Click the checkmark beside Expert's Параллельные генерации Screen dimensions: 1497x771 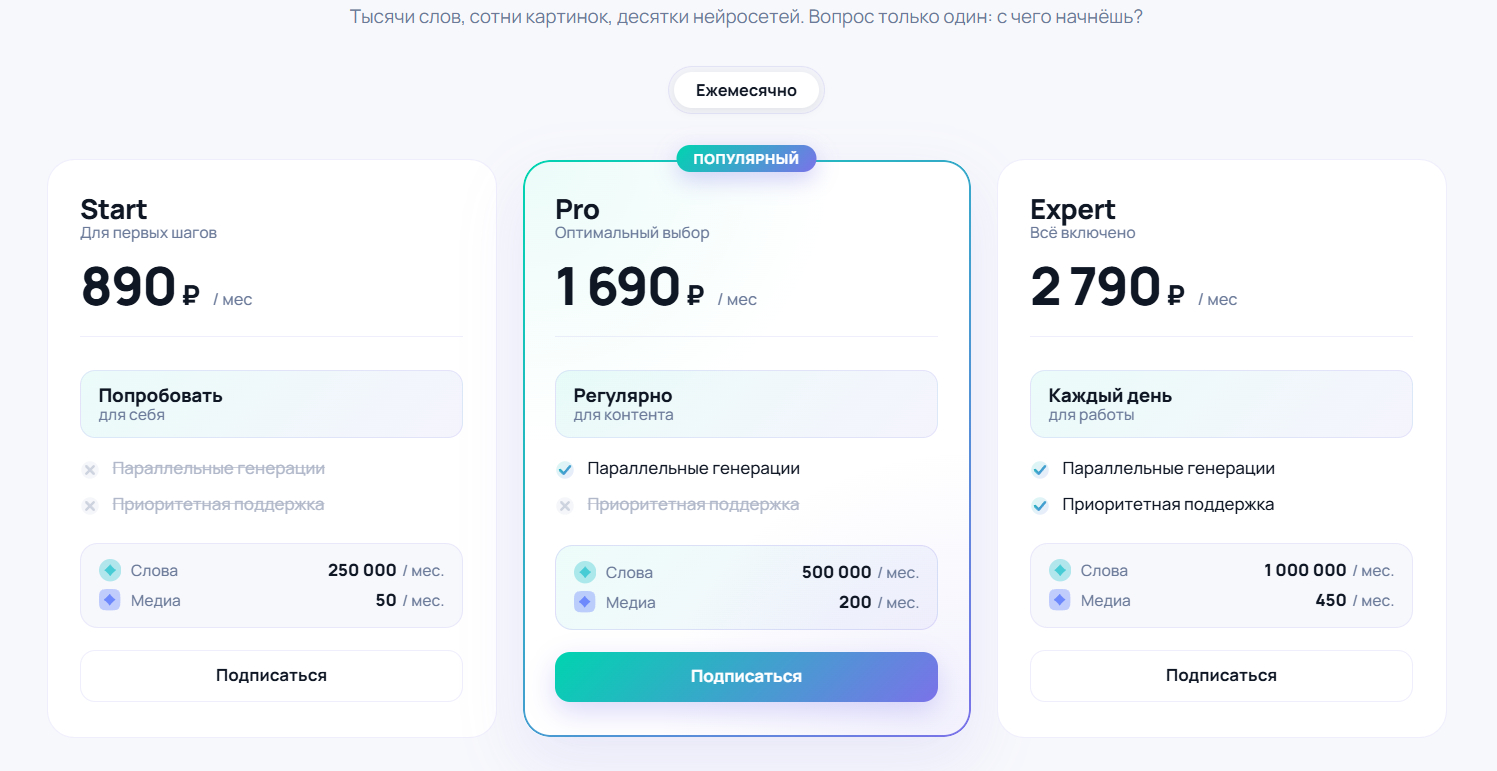1040,470
